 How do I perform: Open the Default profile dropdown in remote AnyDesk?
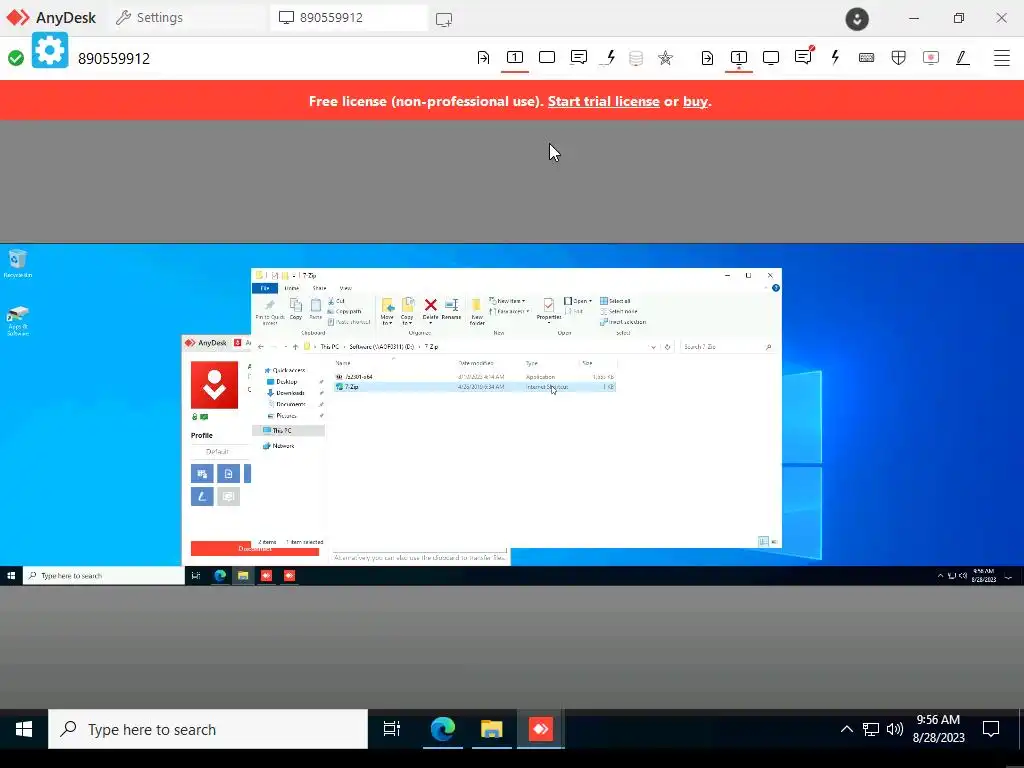[x=217, y=451]
